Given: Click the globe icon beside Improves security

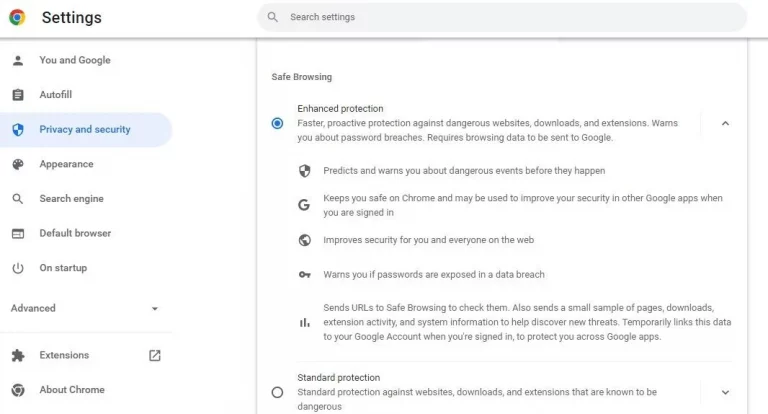Looking at the screenshot, I should pos(305,240).
